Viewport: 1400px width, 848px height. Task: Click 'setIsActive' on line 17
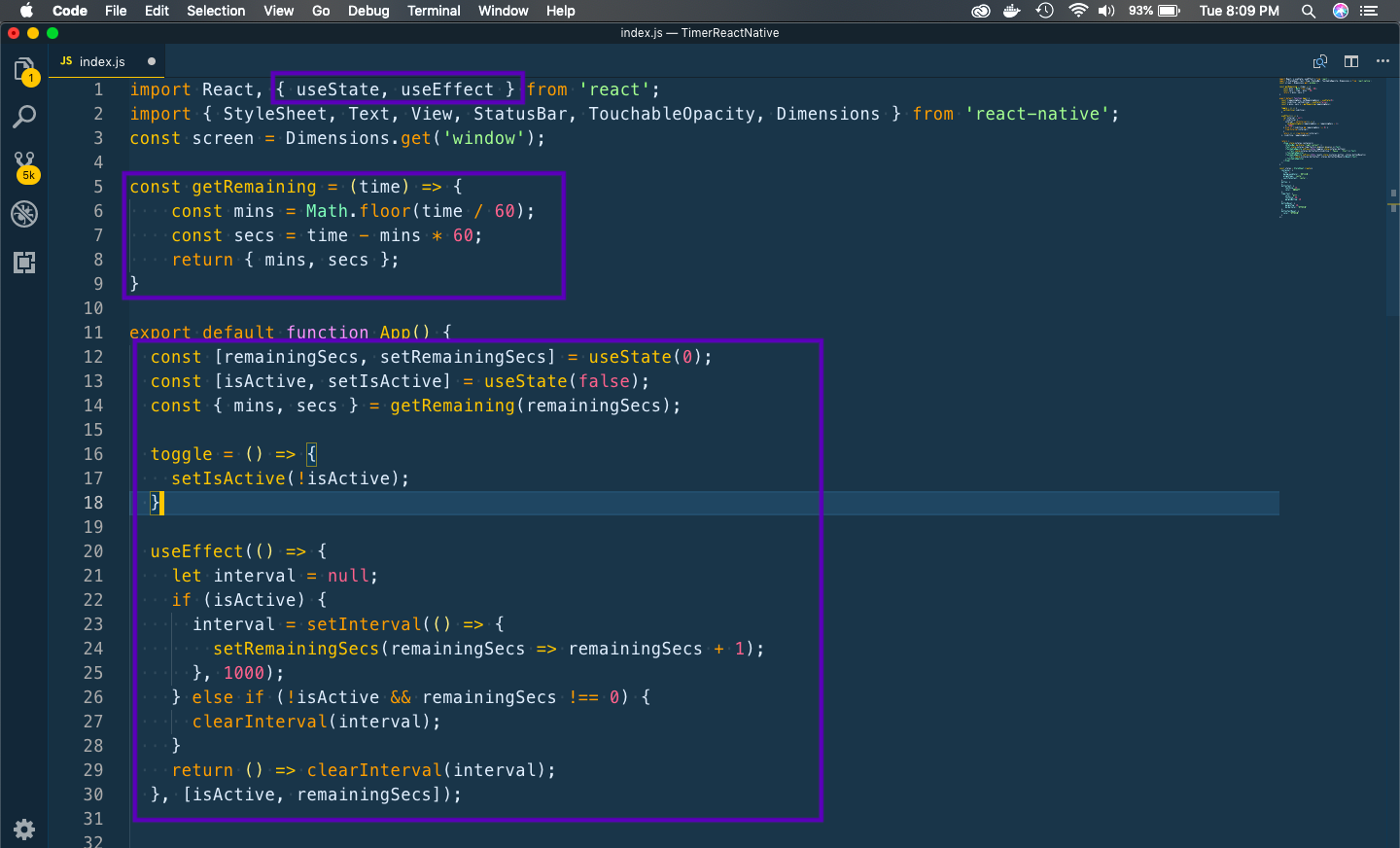pos(228,478)
